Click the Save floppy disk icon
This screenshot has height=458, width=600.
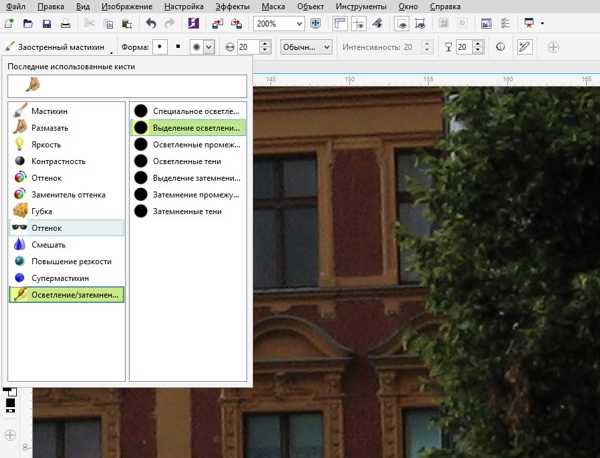pos(47,24)
